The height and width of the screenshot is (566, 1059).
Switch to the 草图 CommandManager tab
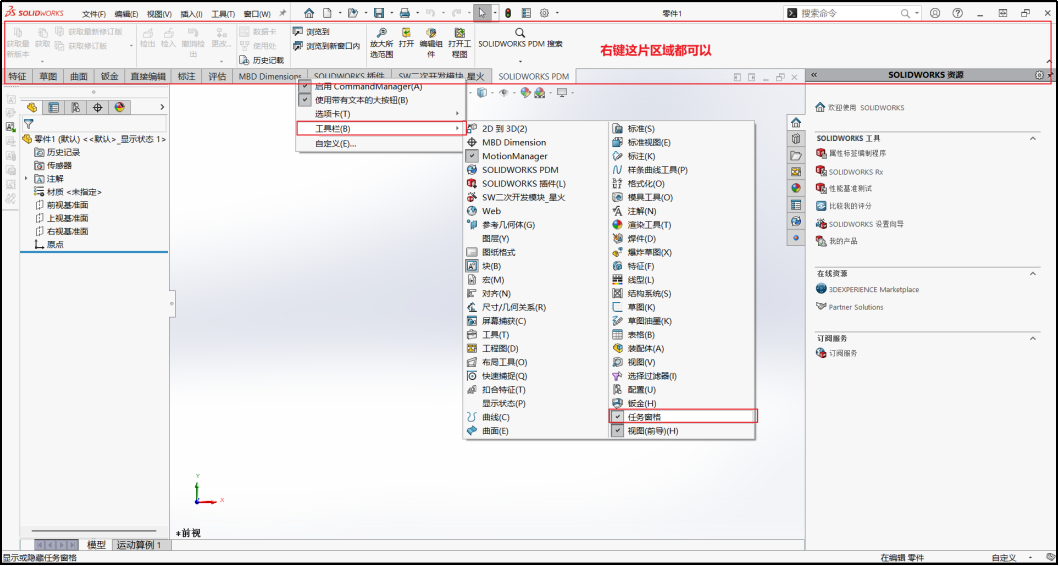point(48,76)
